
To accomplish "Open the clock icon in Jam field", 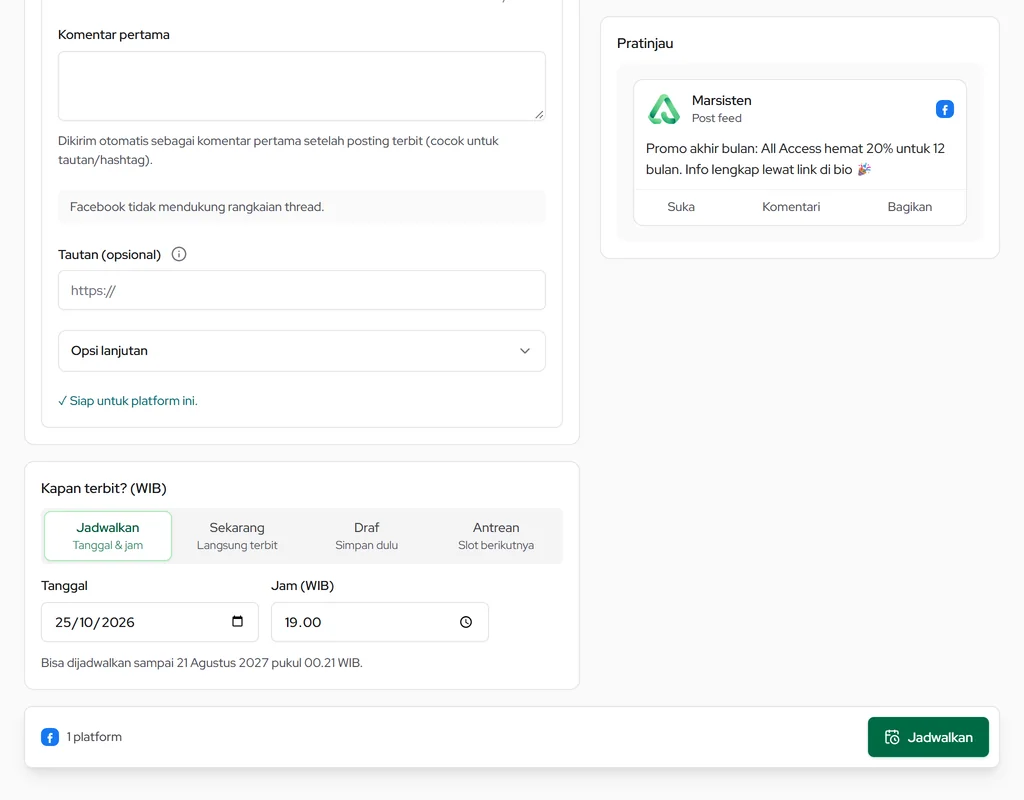I will [466, 622].
